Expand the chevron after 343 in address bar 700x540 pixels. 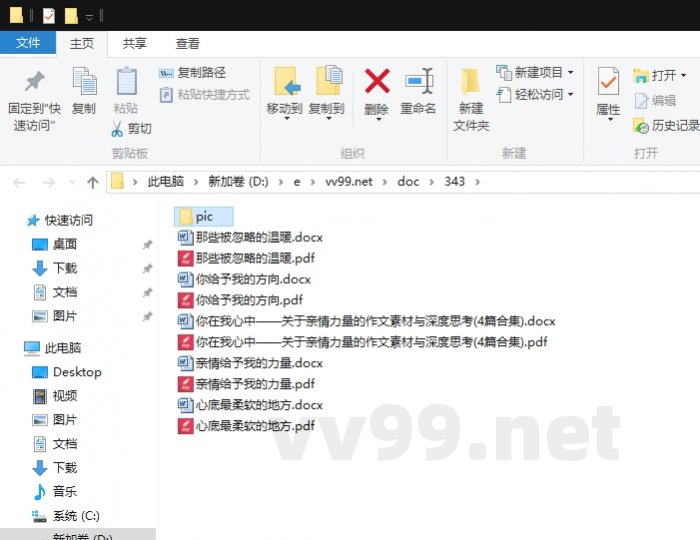[x=478, y=182]
